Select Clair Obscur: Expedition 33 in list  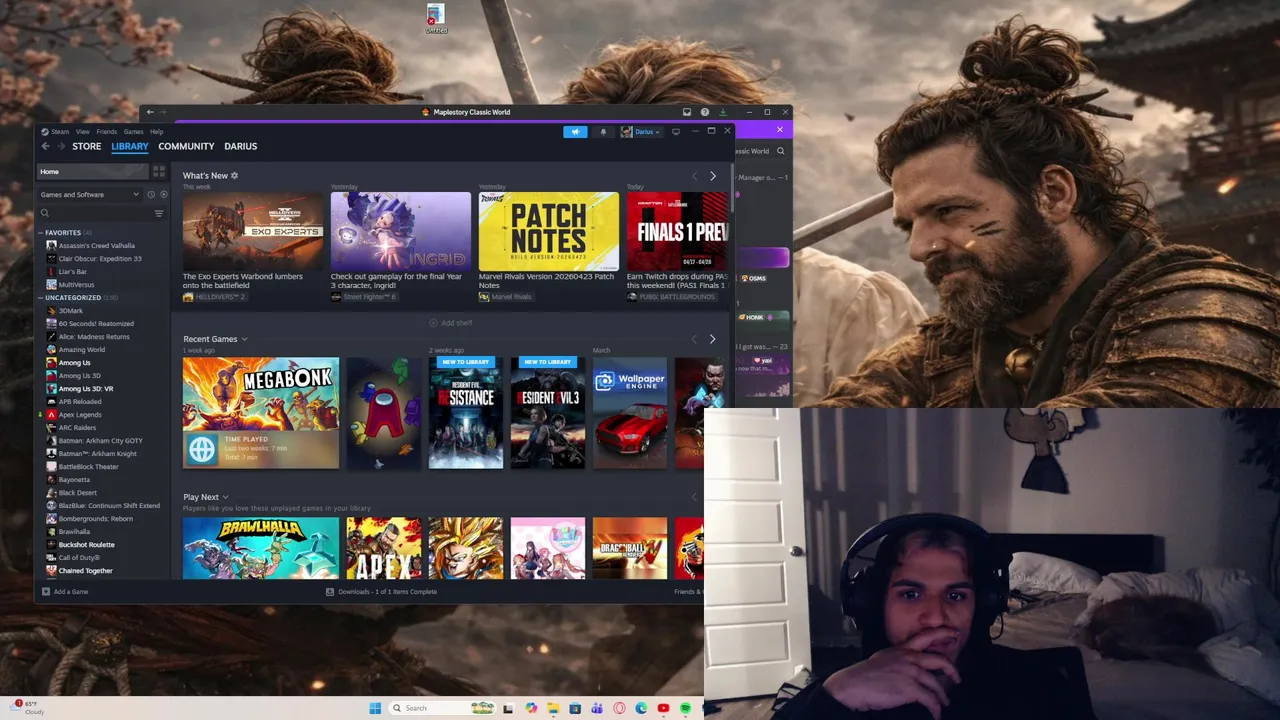pyautogui.click(x=99, y=259)
